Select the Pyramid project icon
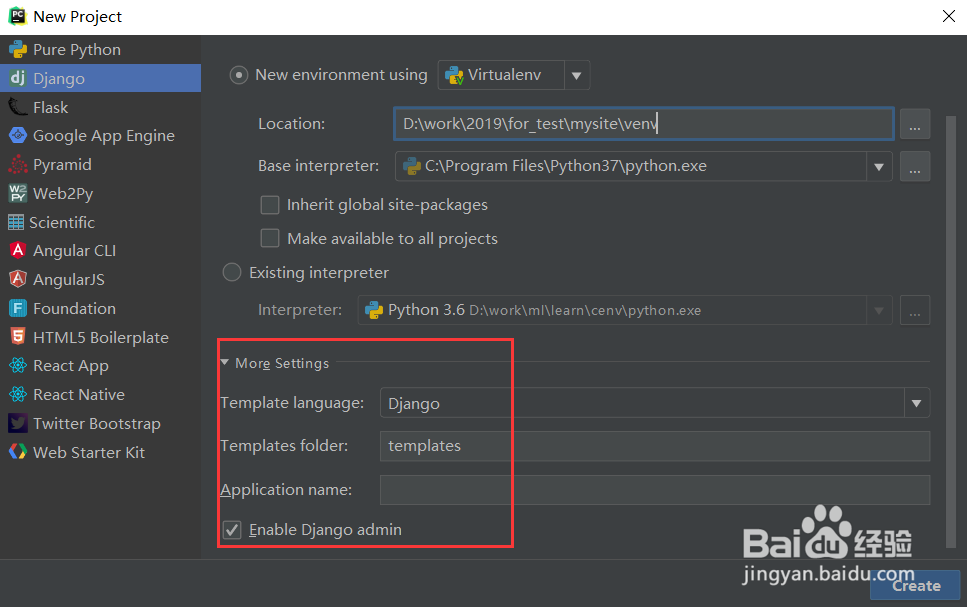 pos(18,164)
